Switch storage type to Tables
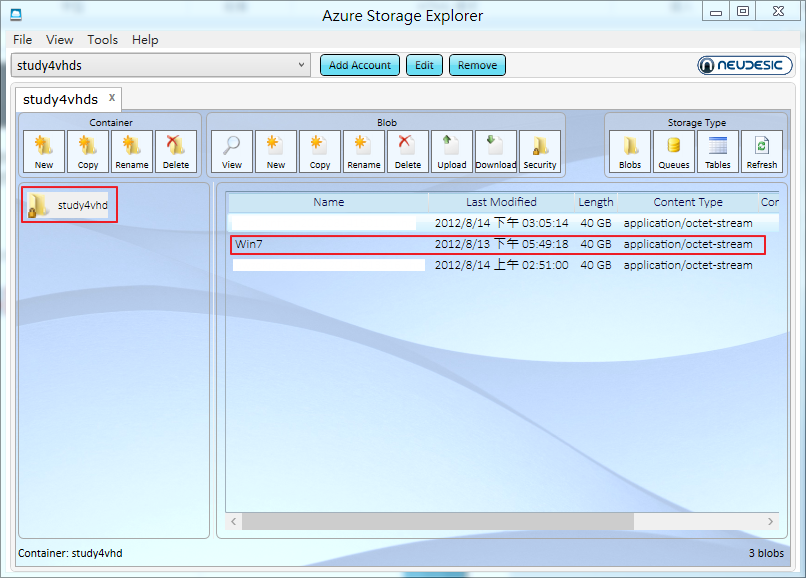 (718, 151)
